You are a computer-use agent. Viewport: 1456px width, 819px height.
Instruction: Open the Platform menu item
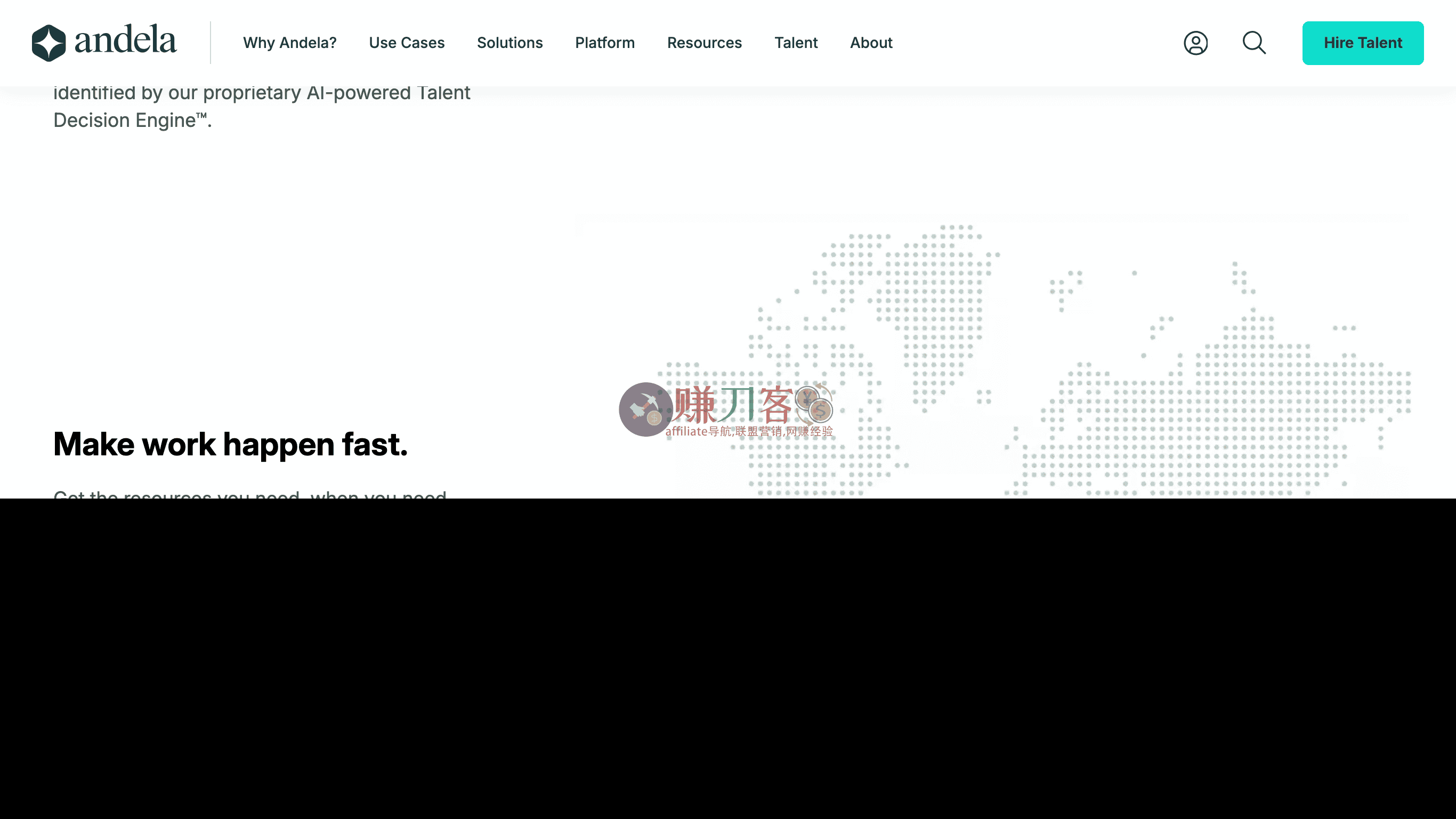tap(604, 43)
